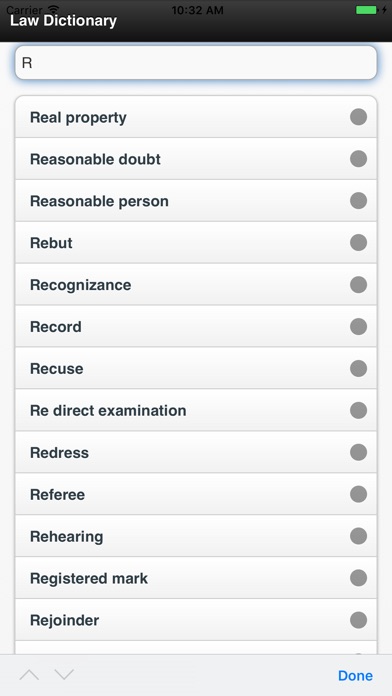Screen dimensions: 392x696
Task: Tap the gray circle next to Rebut
Action: click(x=358, y=243)
